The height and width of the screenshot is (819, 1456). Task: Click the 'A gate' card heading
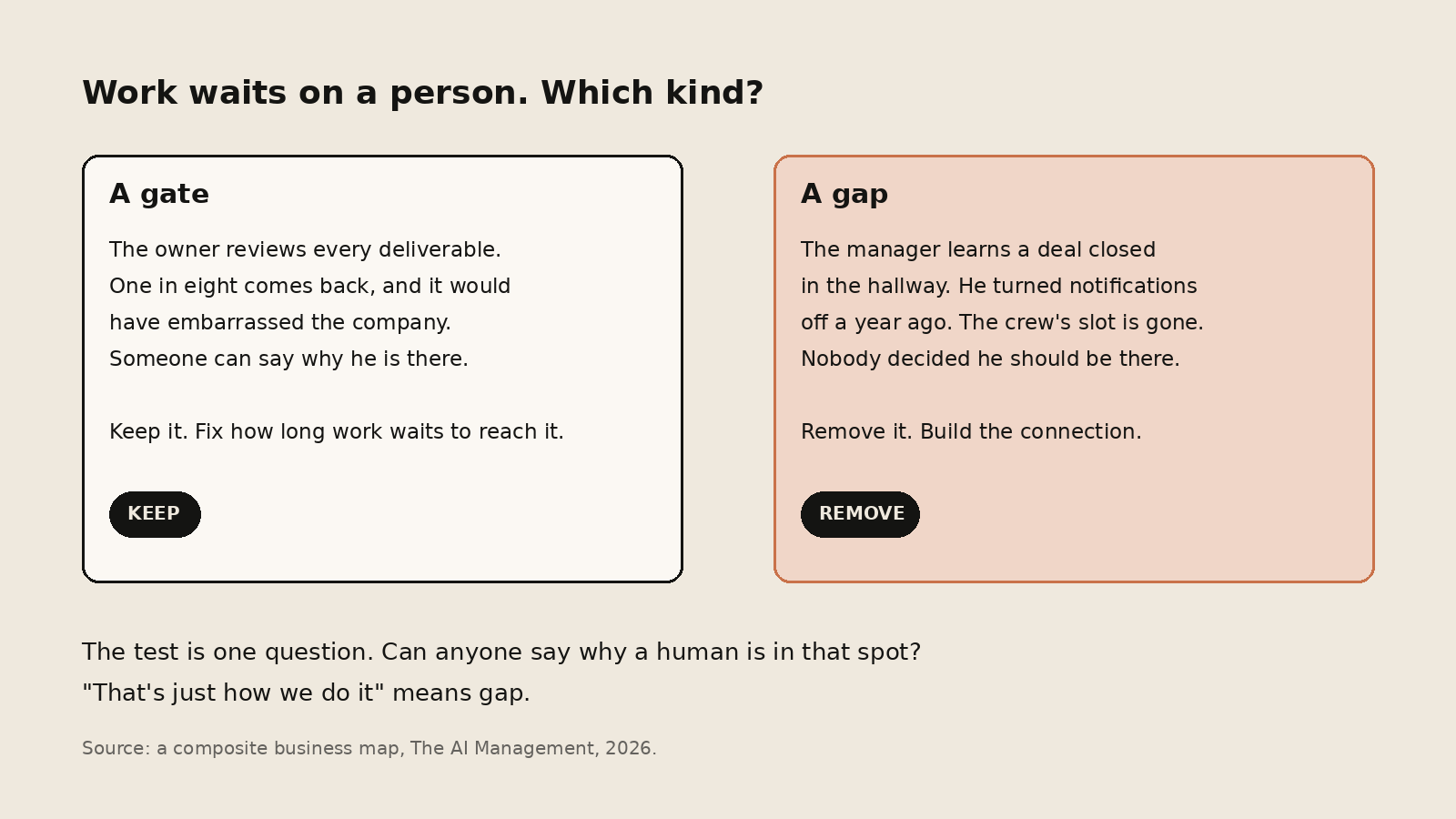(159, 194)
